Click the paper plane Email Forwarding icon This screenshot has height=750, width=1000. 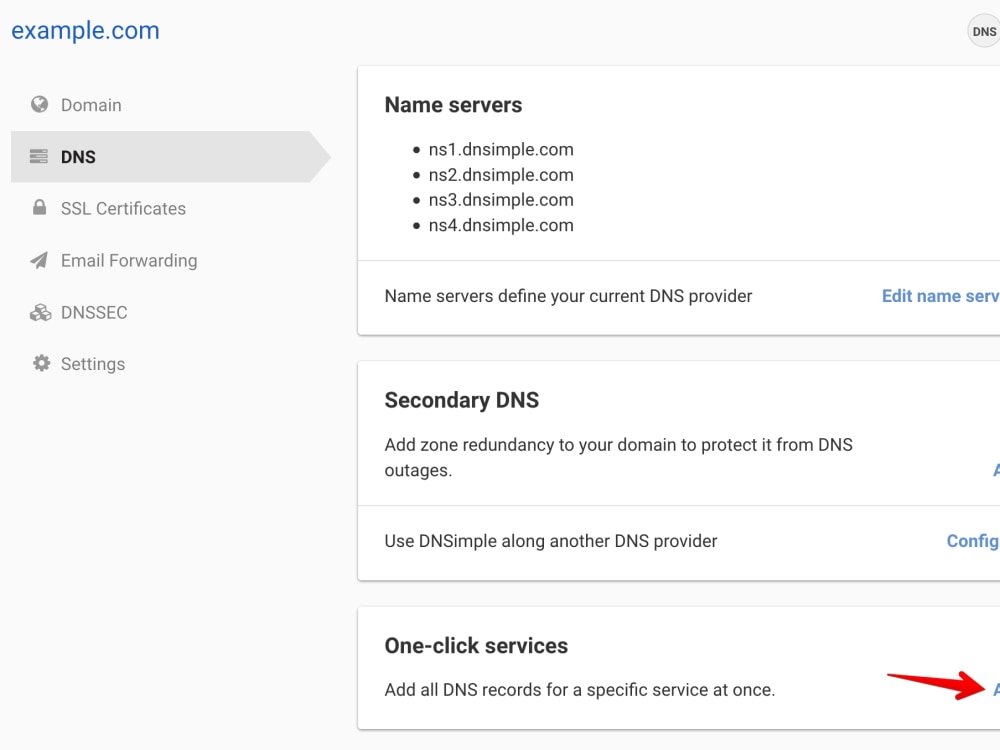pyautogui.click(x=39, y=260)
